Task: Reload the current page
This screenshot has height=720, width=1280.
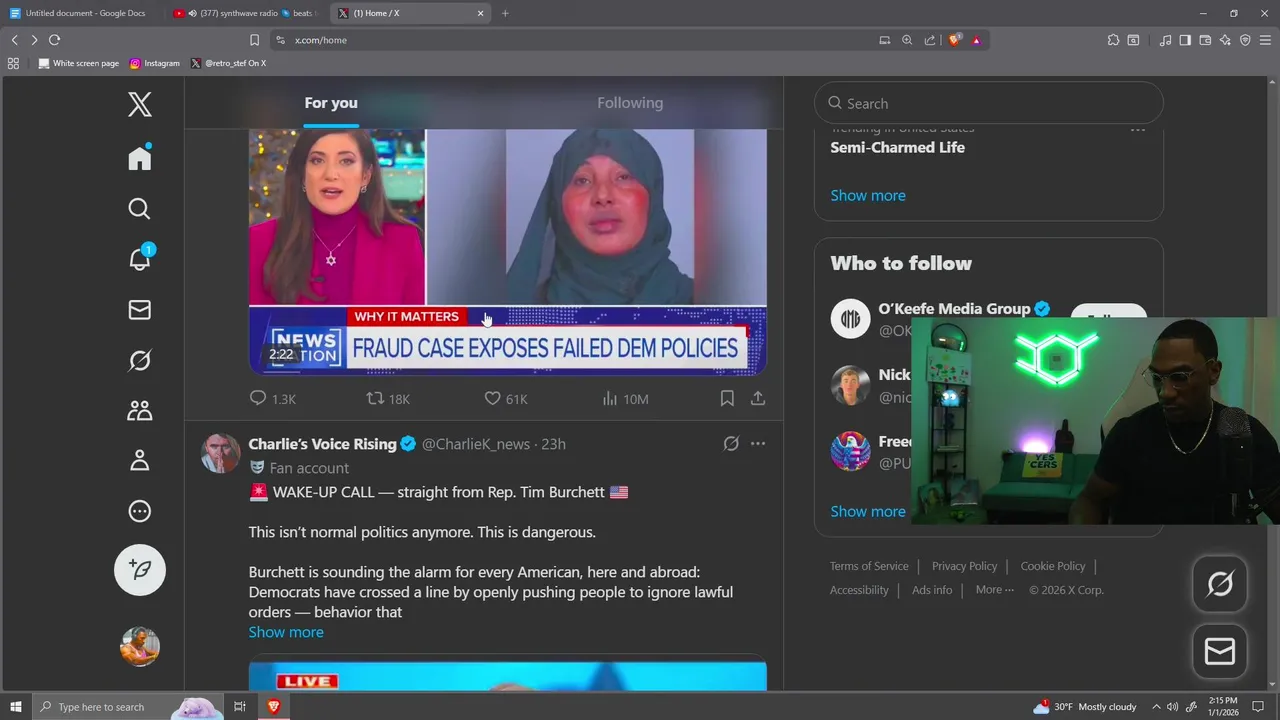Action: pyautogui.click(x=54, y=40)
